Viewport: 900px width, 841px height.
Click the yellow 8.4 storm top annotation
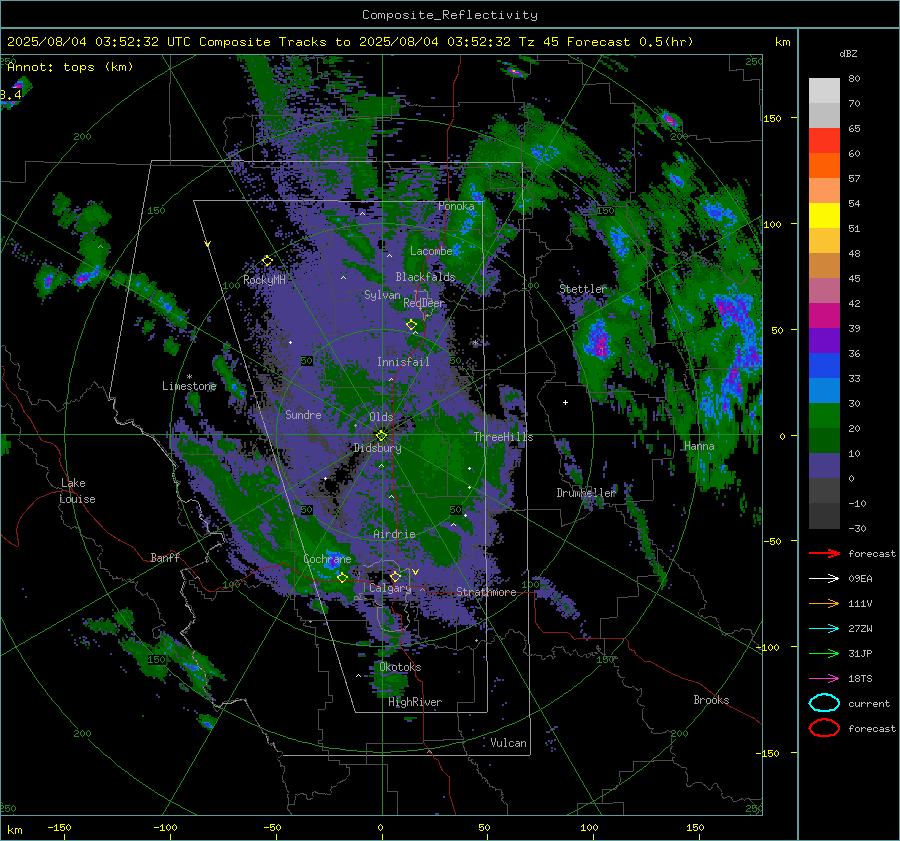coord(11,94)
